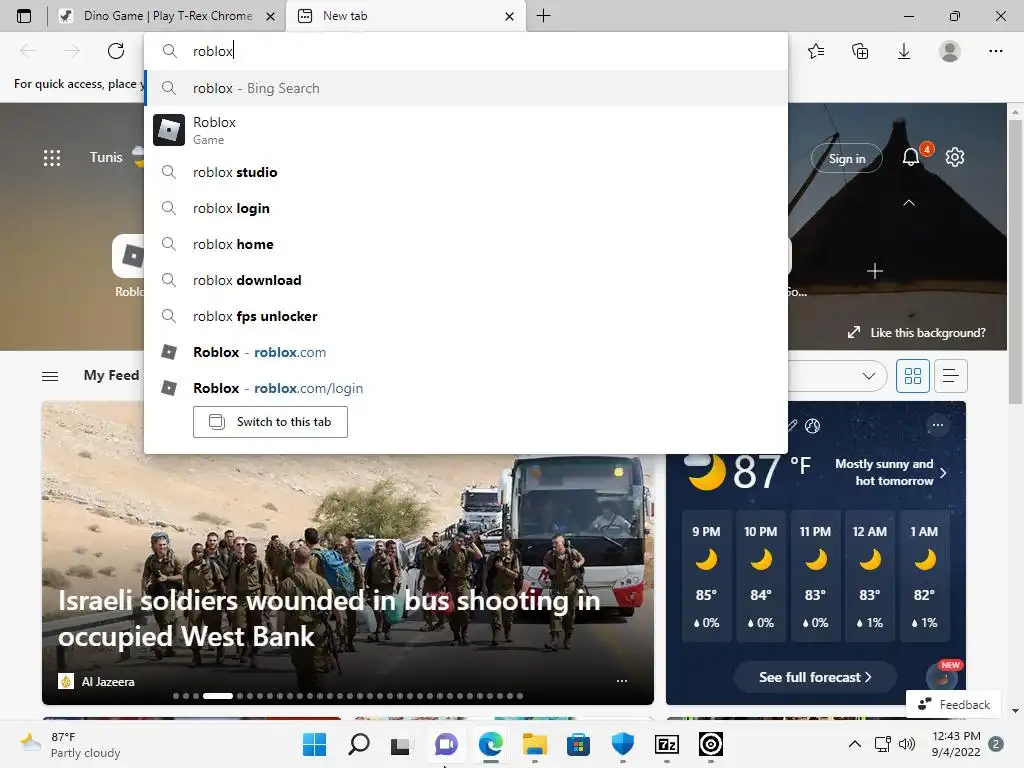Add a quick link with plus icon
Viewport: 1024px width, 768px height.
click(x=874, y=271)
